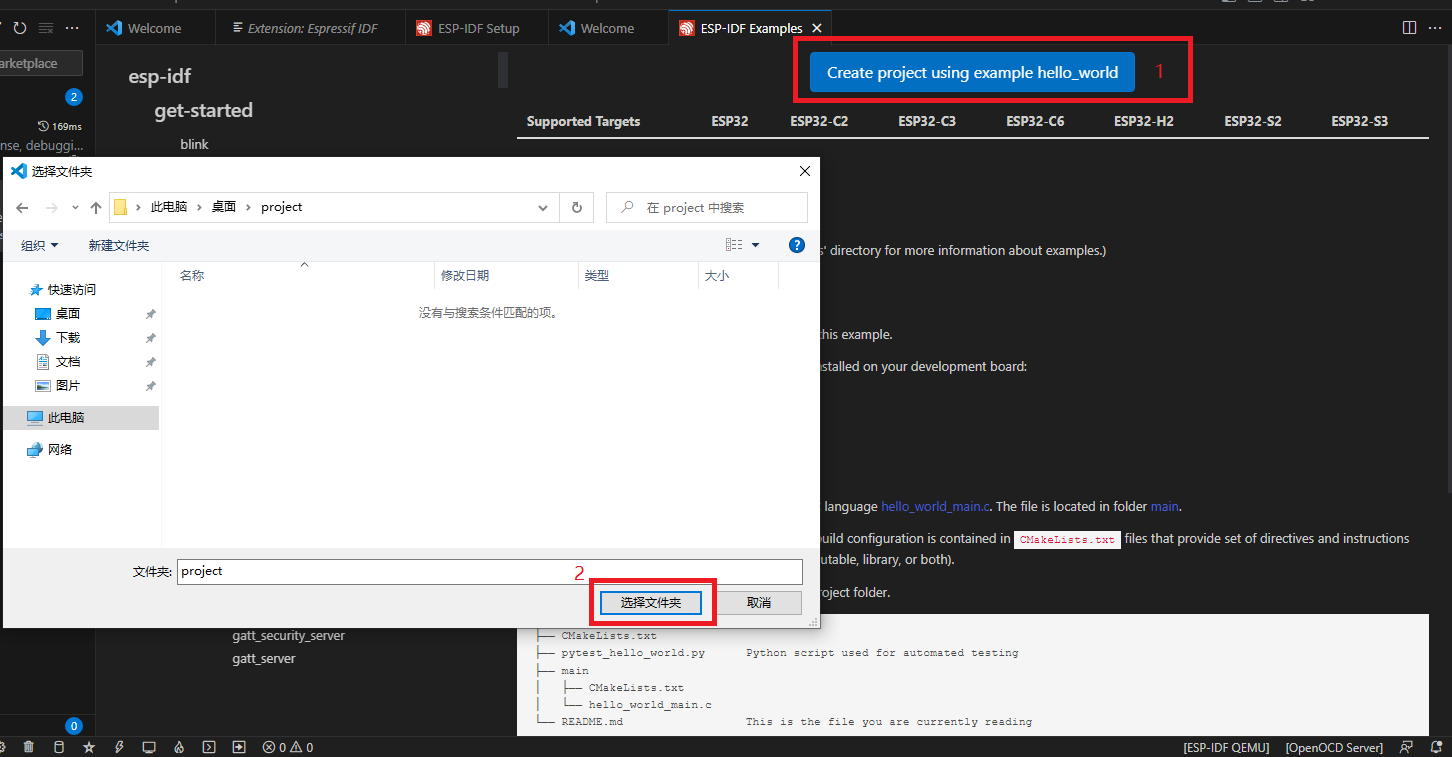Click [OpenOCD Server] in status bar
Screen dimensions: 1452x757
pos(1334,747)
